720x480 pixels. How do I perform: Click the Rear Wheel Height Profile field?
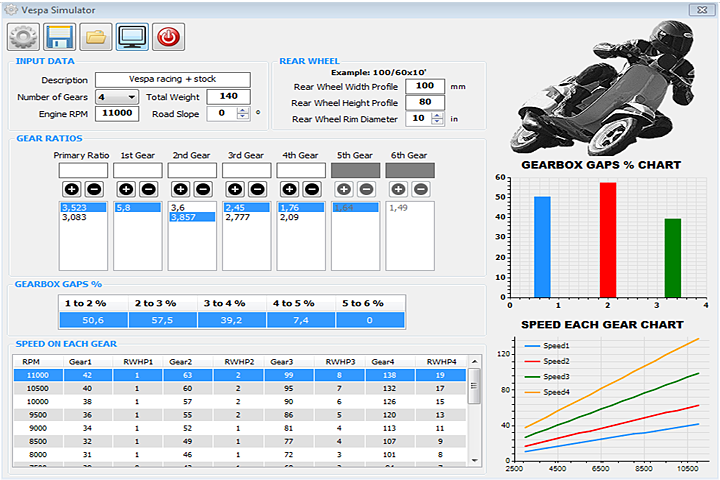pyautogui.click(x=425, y=102)
